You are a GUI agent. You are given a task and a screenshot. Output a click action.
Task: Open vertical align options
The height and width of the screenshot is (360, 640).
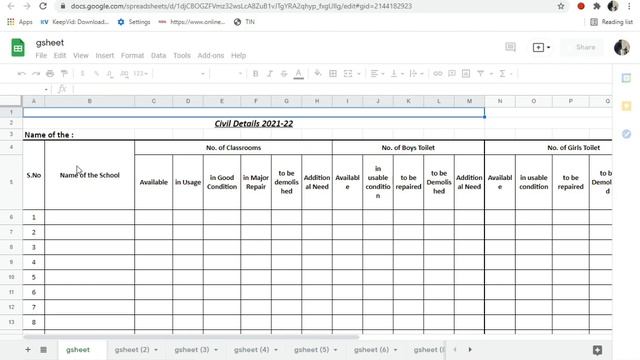[397, 73]
